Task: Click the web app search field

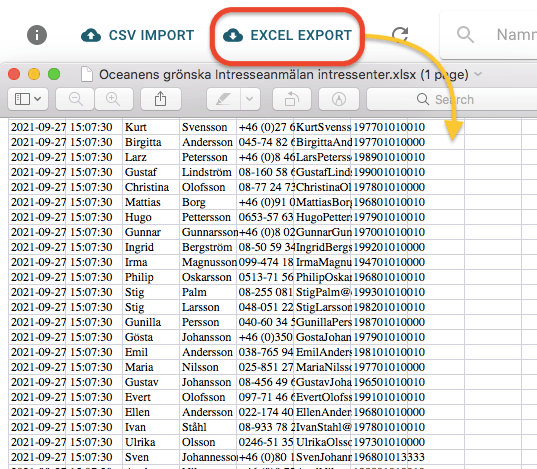Action: pos(489,35)
